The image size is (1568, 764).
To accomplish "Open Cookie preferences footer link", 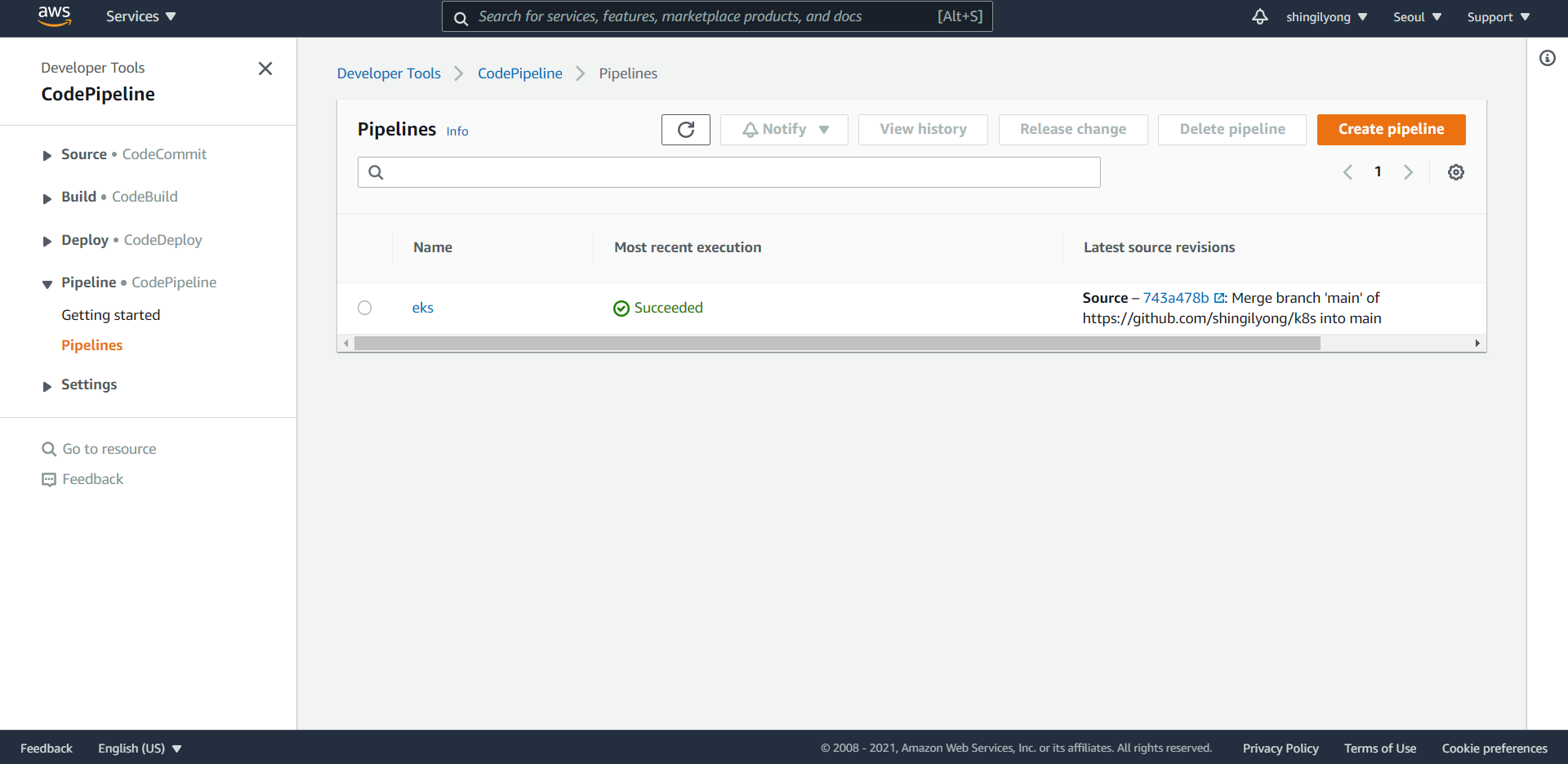I will (x=1494, y=748).
